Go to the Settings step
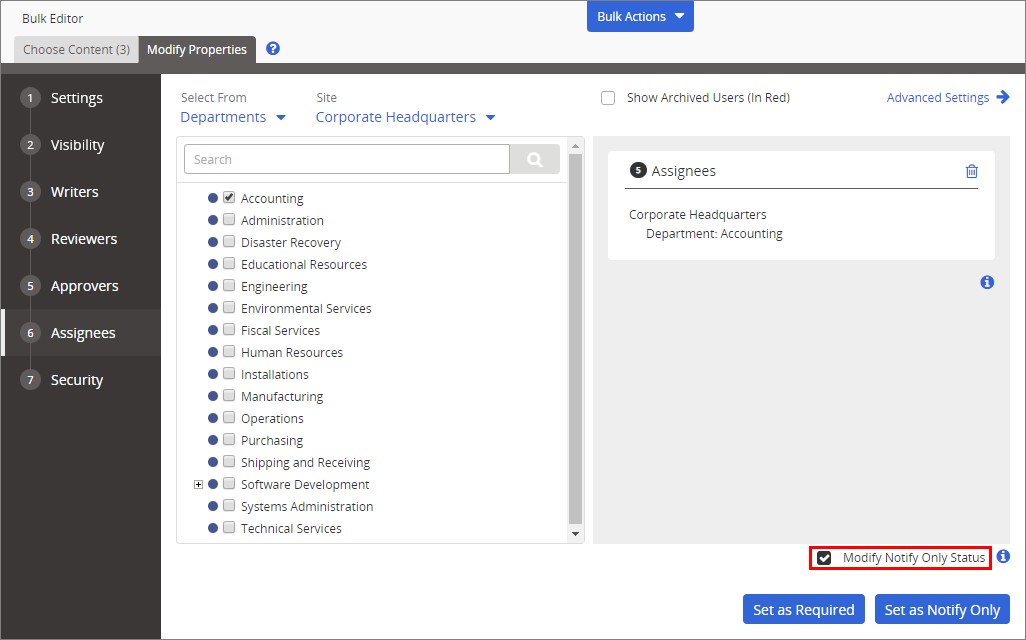This screenshot has width=1026, height=640. (77, 98)
